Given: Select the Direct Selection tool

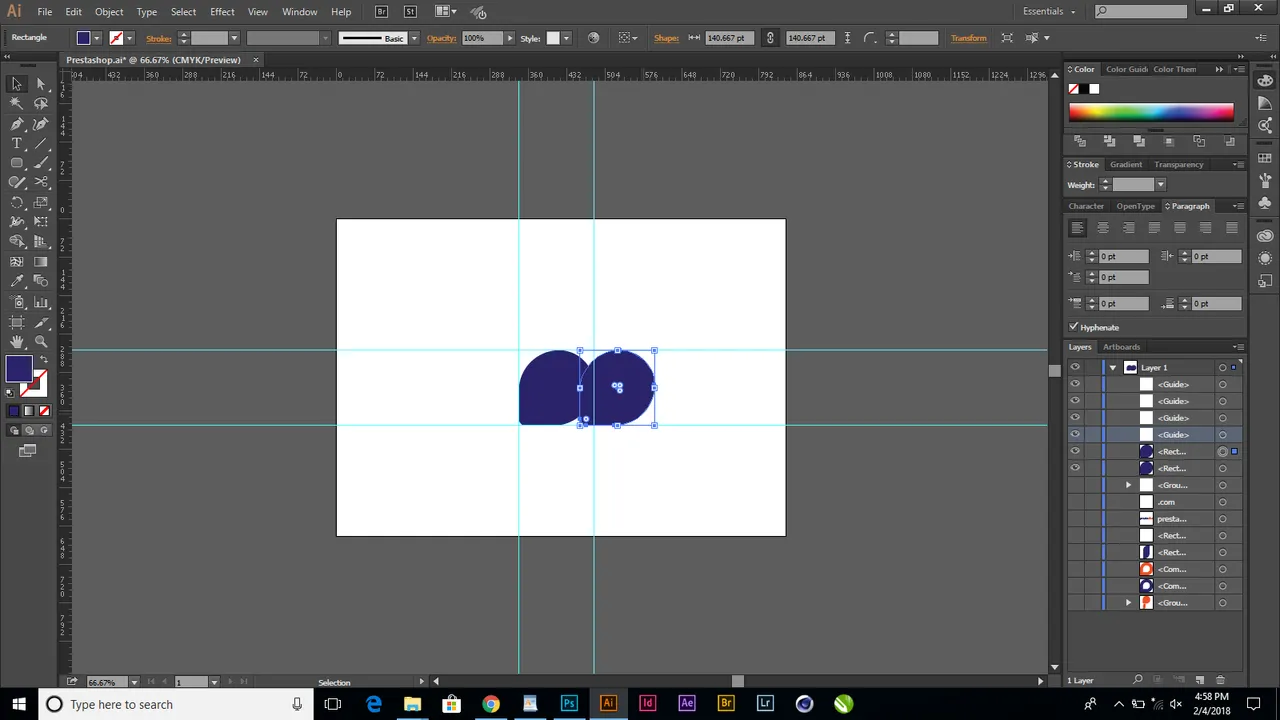Looking at the screenshot, I should (x=41, y=84).
